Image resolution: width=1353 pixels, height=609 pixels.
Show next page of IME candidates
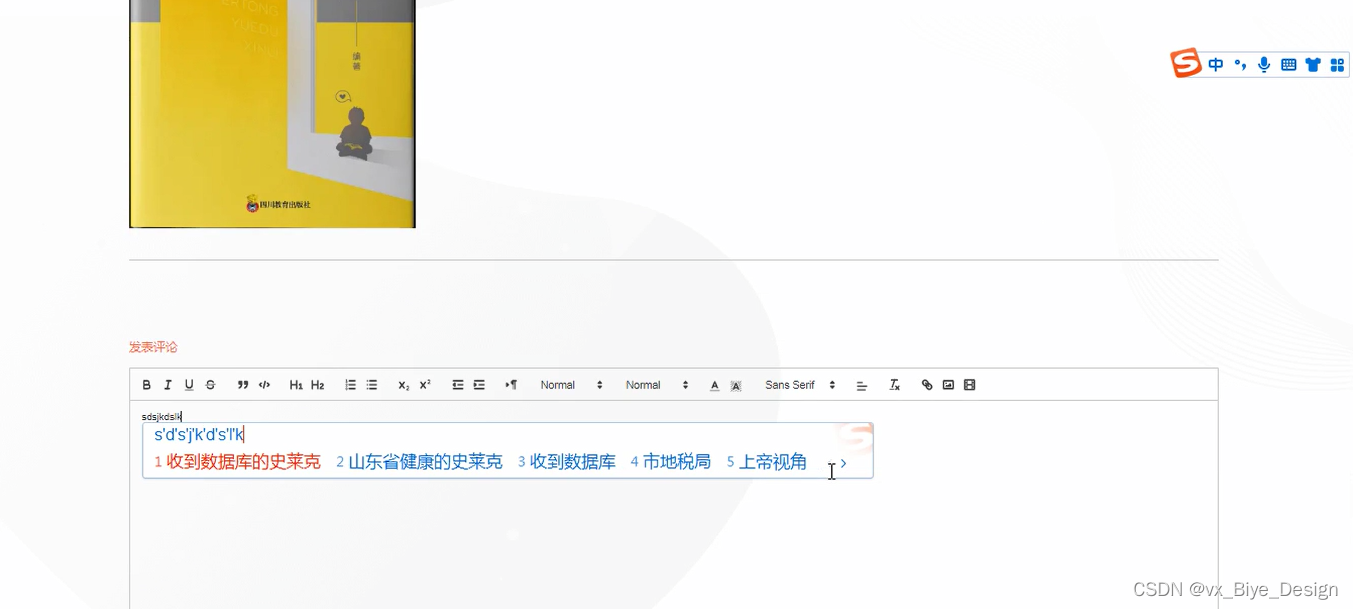click(844, 463)
